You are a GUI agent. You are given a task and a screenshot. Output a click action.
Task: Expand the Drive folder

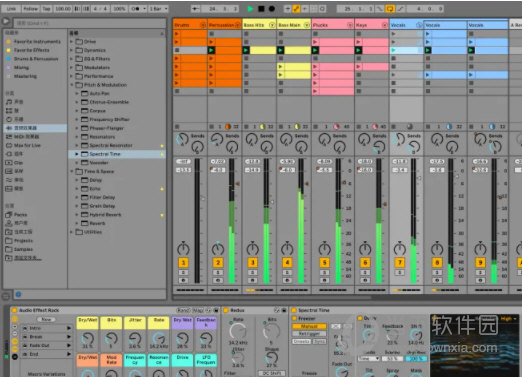click(x=71, y=42)
